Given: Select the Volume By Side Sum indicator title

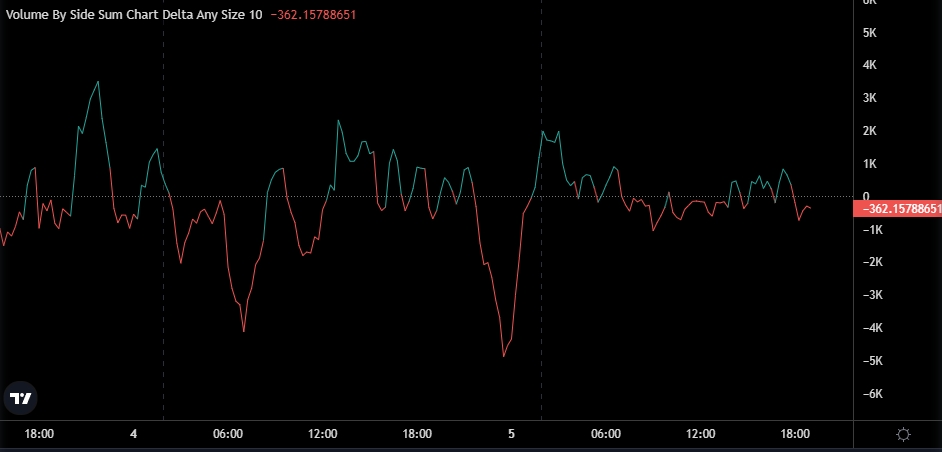Looking at the screenshot, I should tap(134, 15).
